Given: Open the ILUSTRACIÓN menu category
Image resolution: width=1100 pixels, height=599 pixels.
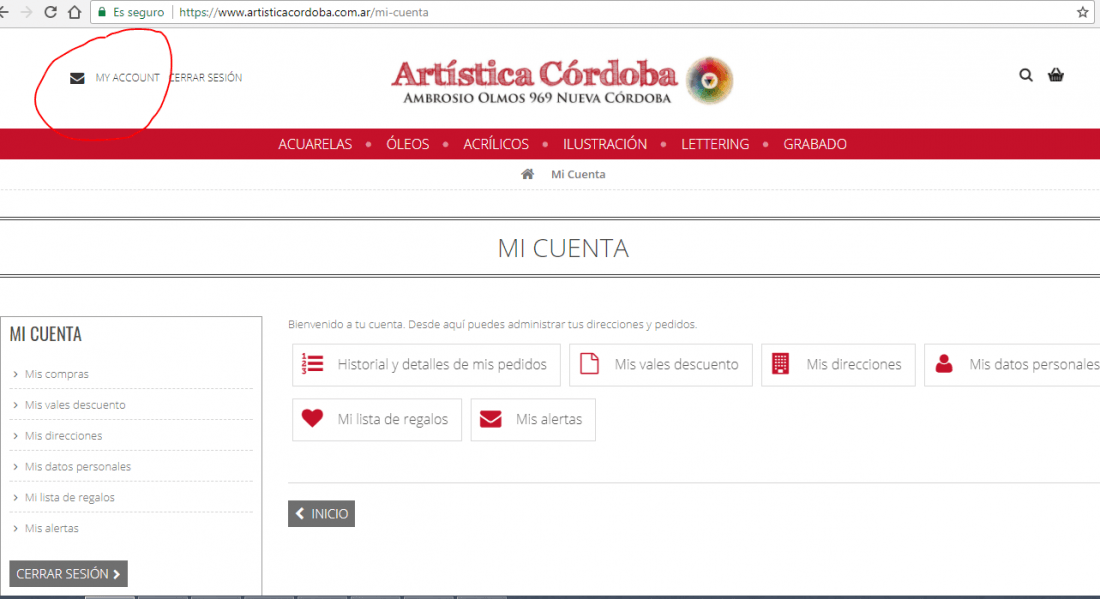Looking at the screenshot, I should pos(605,144).
